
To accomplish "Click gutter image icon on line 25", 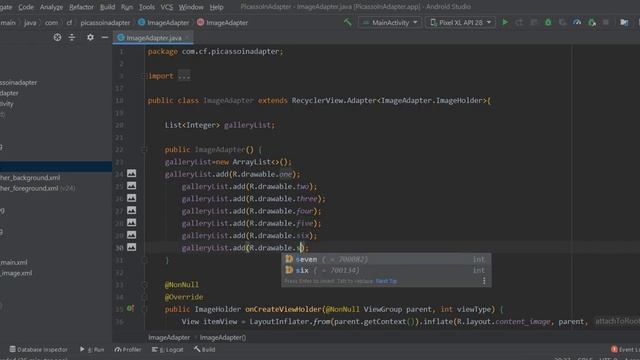I will (x=131, y=186).
